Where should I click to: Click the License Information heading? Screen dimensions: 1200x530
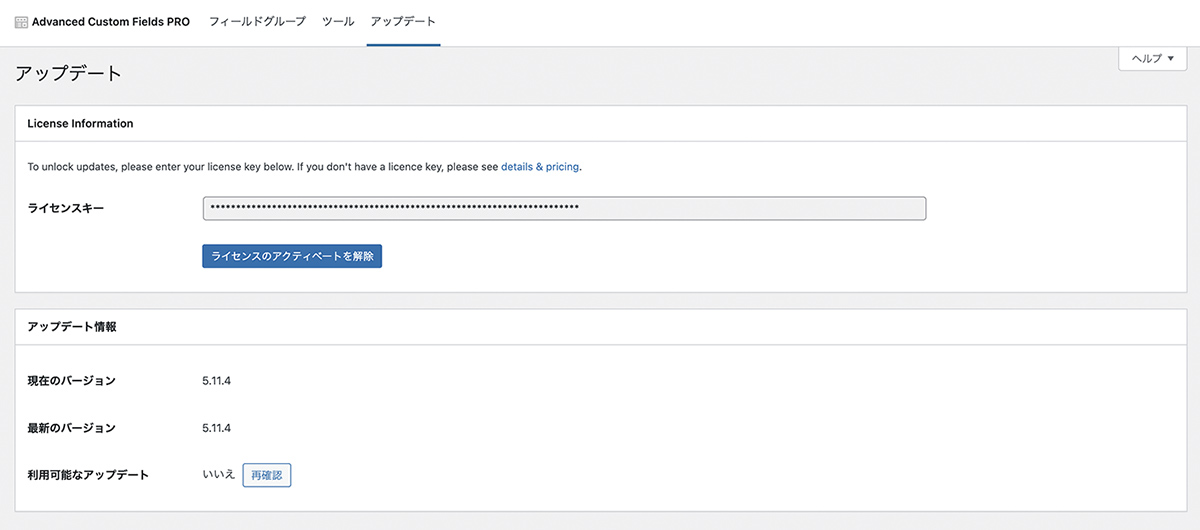pos(80,124)
